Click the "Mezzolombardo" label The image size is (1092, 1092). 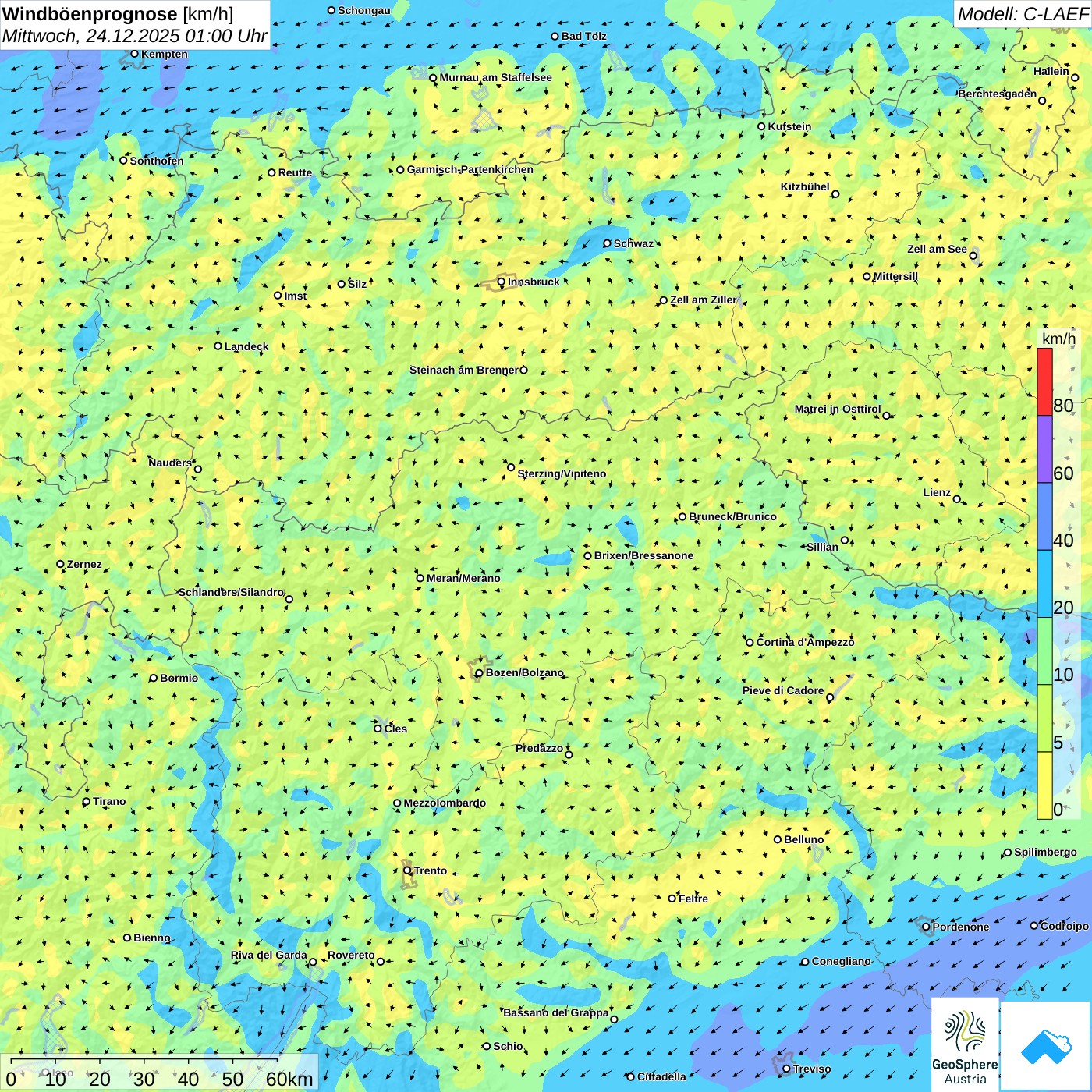click(445, 803)
